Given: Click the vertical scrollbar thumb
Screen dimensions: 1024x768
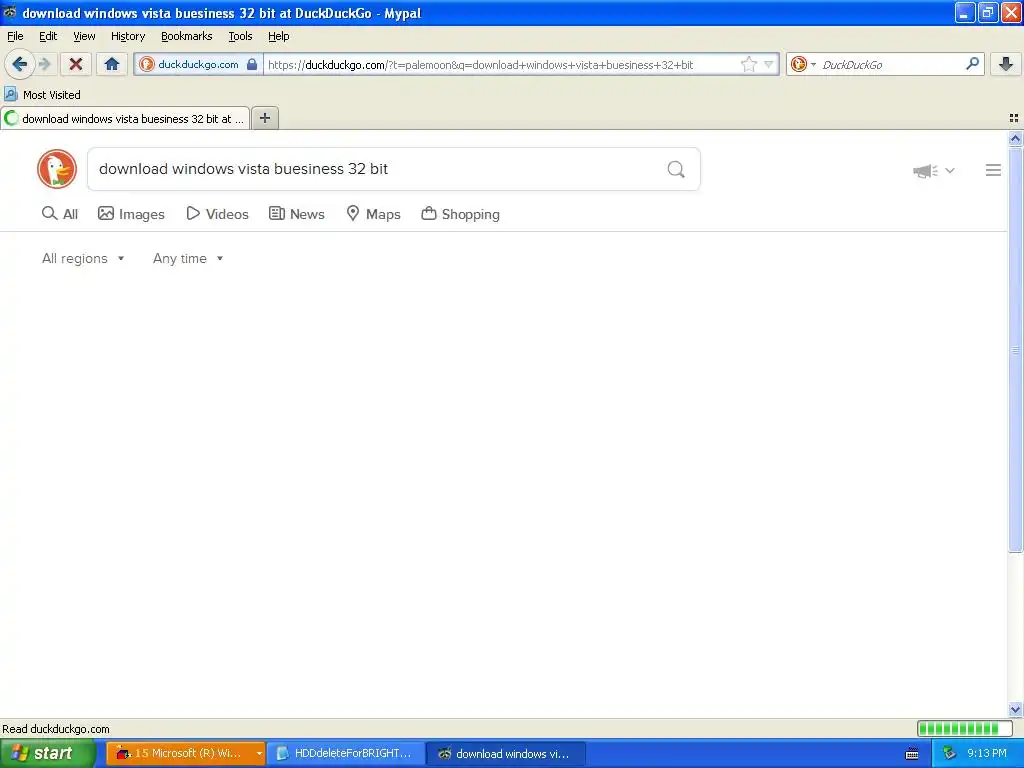Looking at the screenshot, I should (x=1015, y=349).
